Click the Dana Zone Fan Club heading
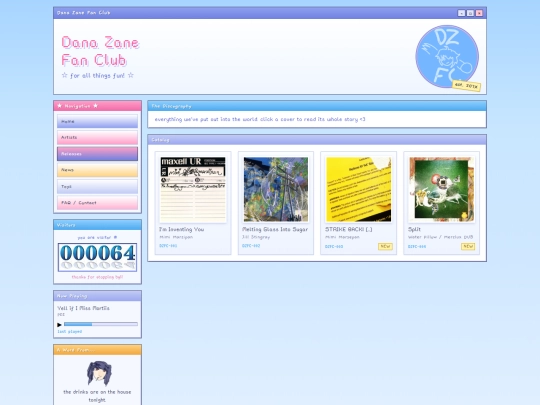Image resolution: width=540 pixels, height=405 pixels. pos(100,51)
